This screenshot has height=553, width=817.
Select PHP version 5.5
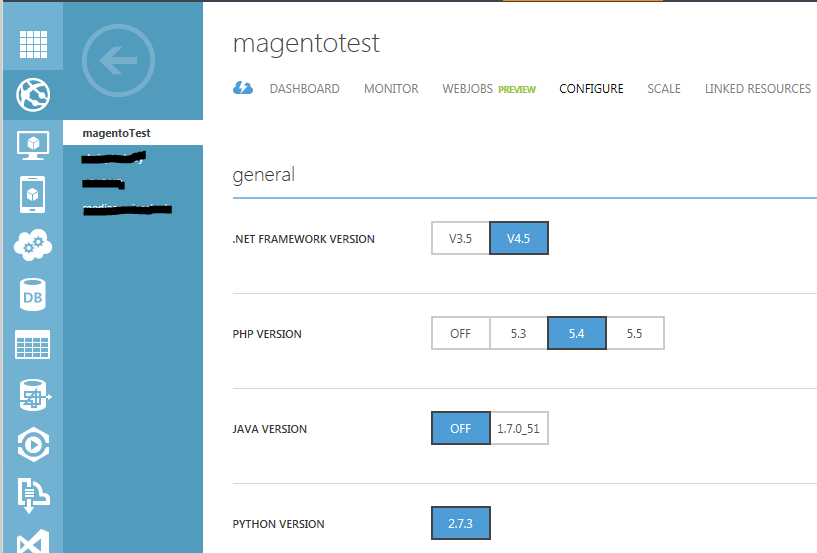(635, 333)
